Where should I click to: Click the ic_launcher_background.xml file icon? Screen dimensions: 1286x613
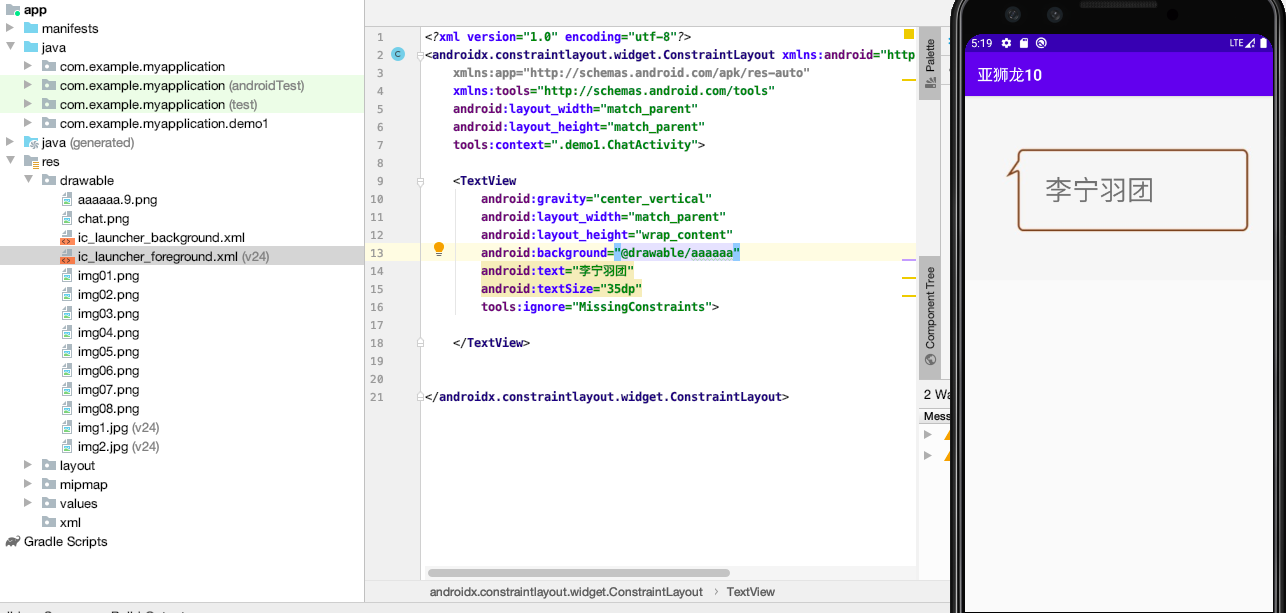coord(67,238)
